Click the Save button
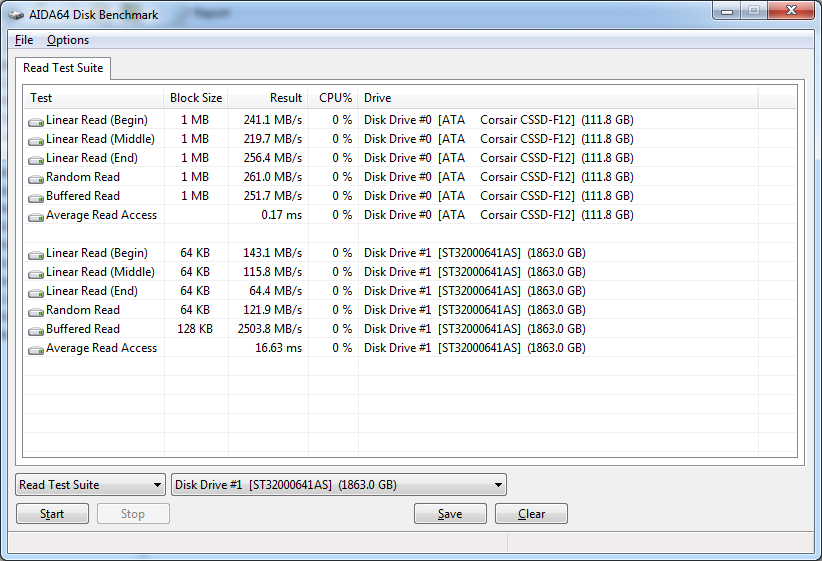This screenshot has width=822, height=561. click(x=450, y=514)
